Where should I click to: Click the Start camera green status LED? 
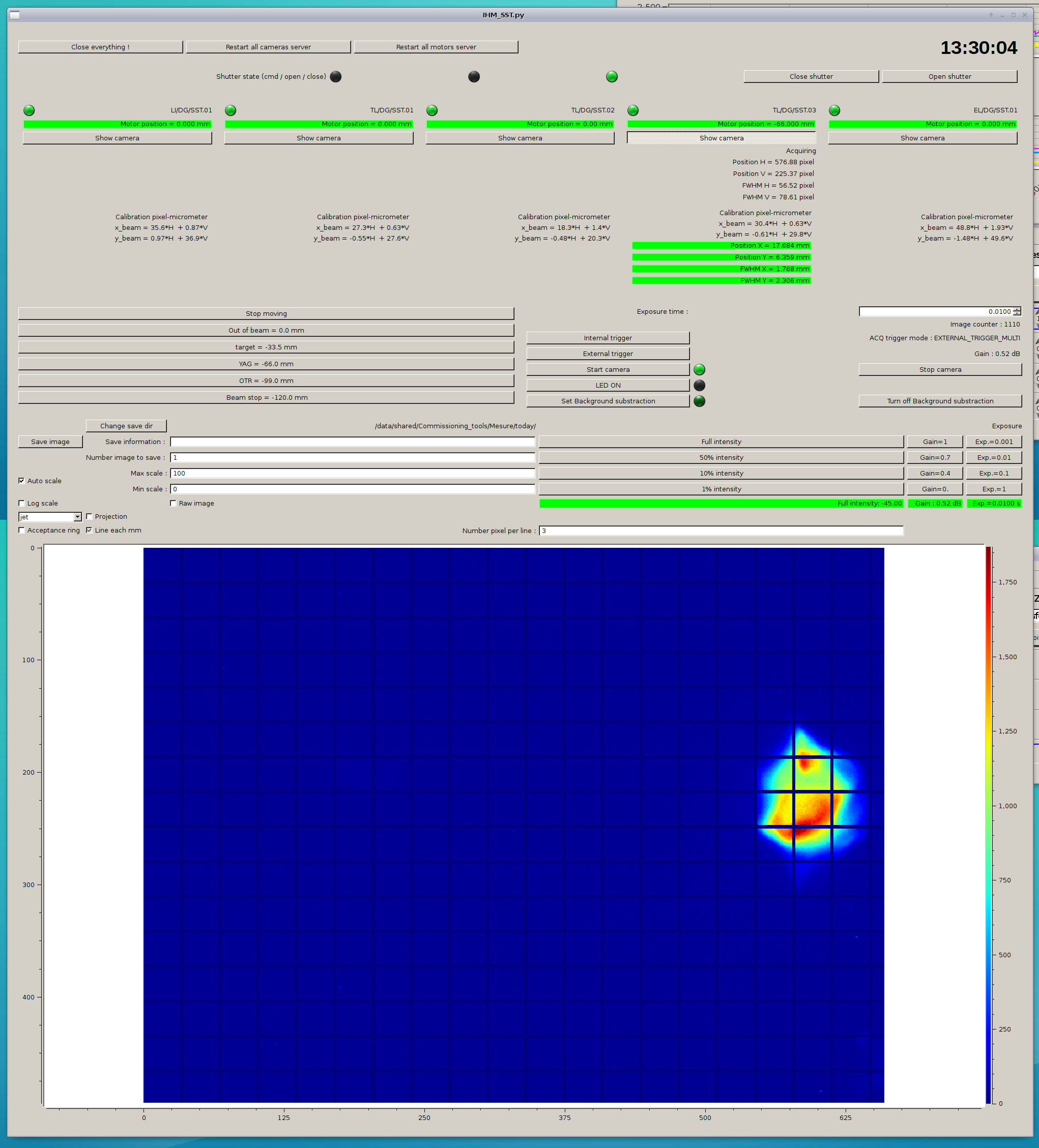pyautogui.click(x=700, y=370)
